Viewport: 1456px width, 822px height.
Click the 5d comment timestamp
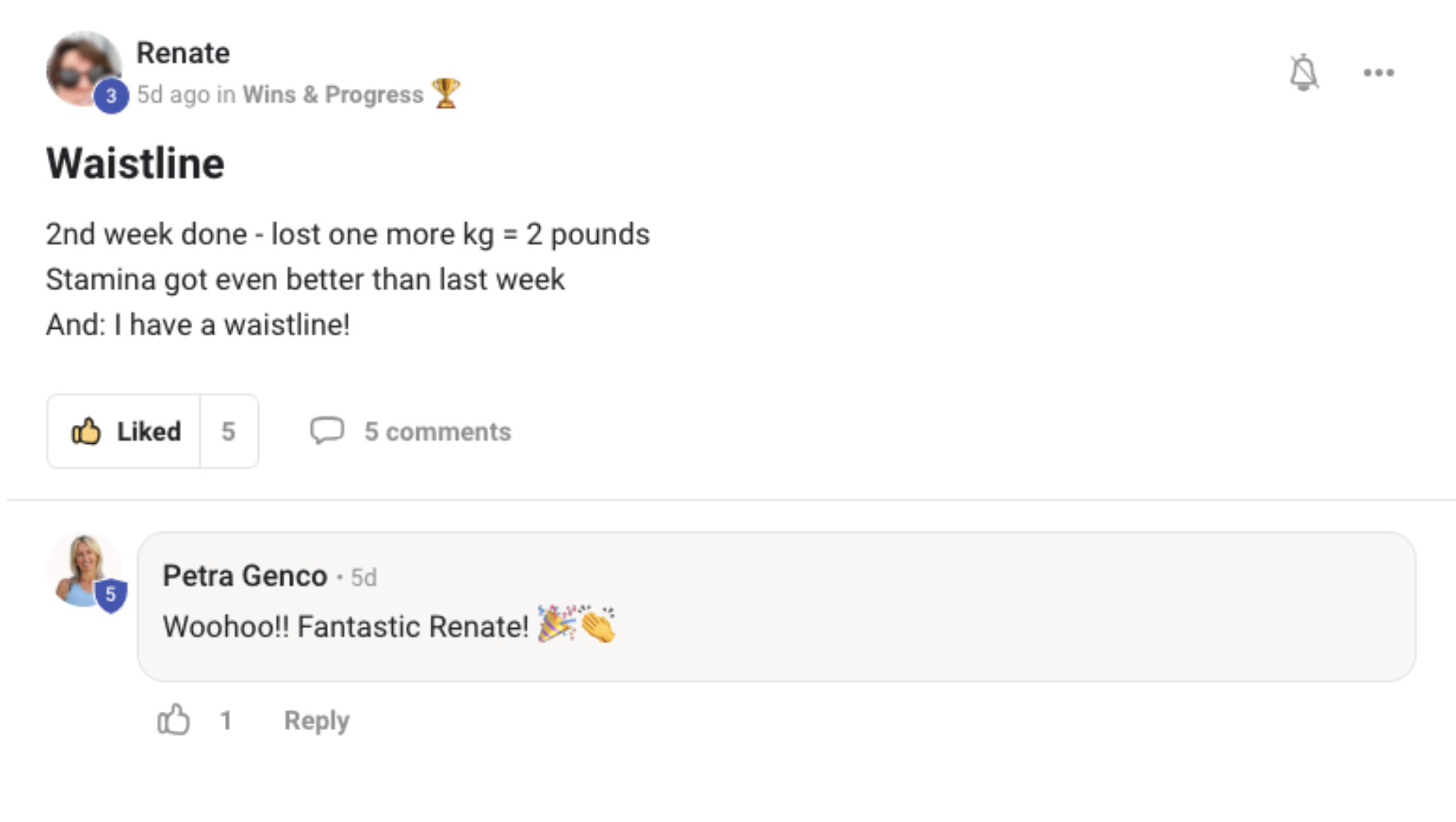pos(364,578)
